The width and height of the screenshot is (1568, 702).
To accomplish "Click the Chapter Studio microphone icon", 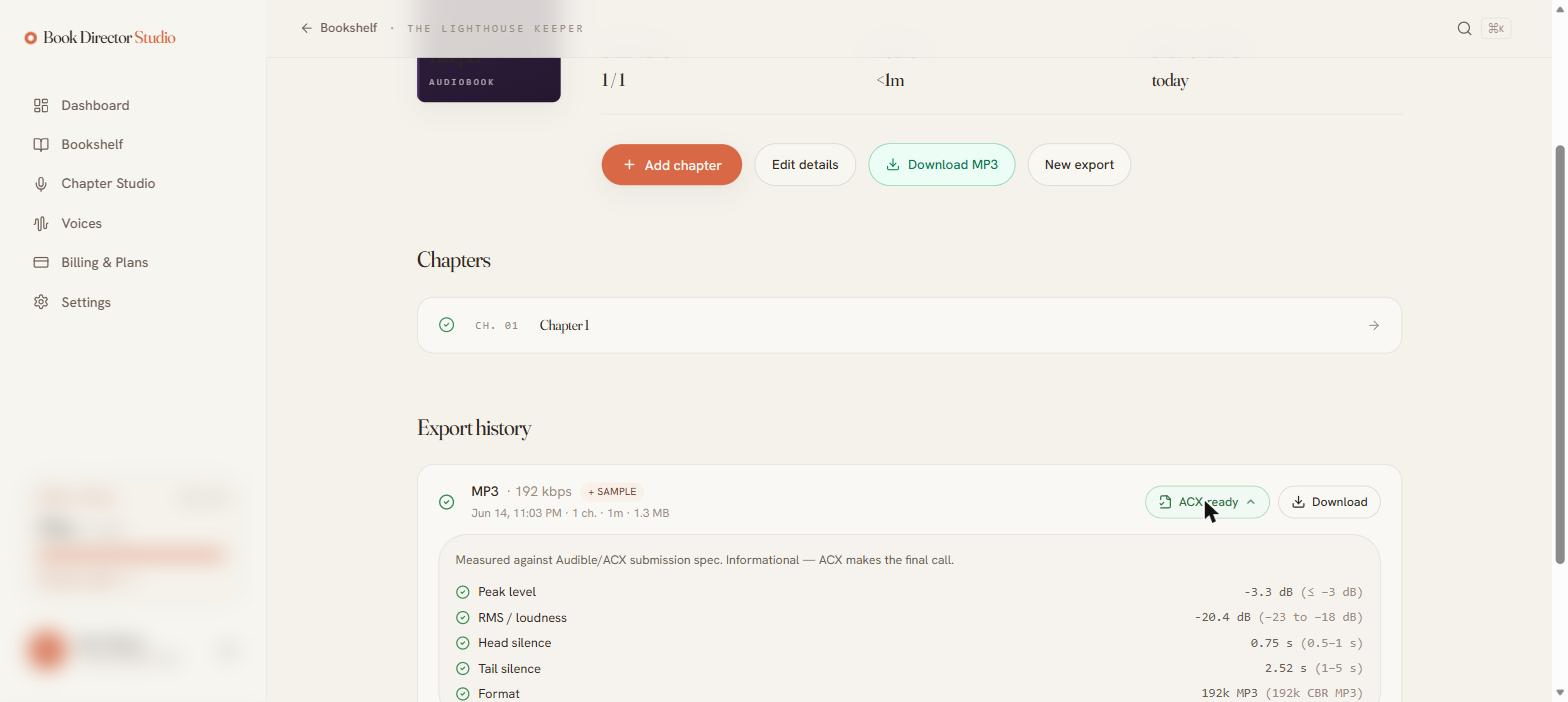I will coord(41,183).
